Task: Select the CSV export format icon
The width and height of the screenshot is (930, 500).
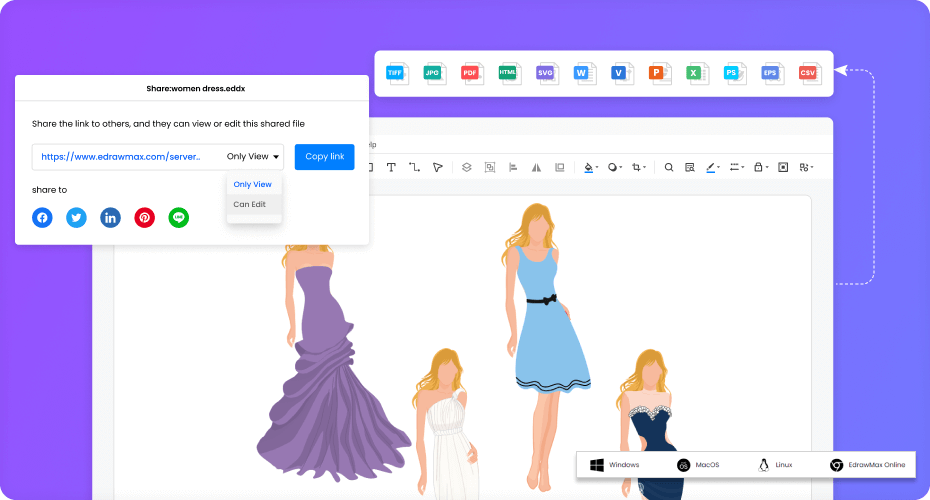Action: [x=810, y=74]
